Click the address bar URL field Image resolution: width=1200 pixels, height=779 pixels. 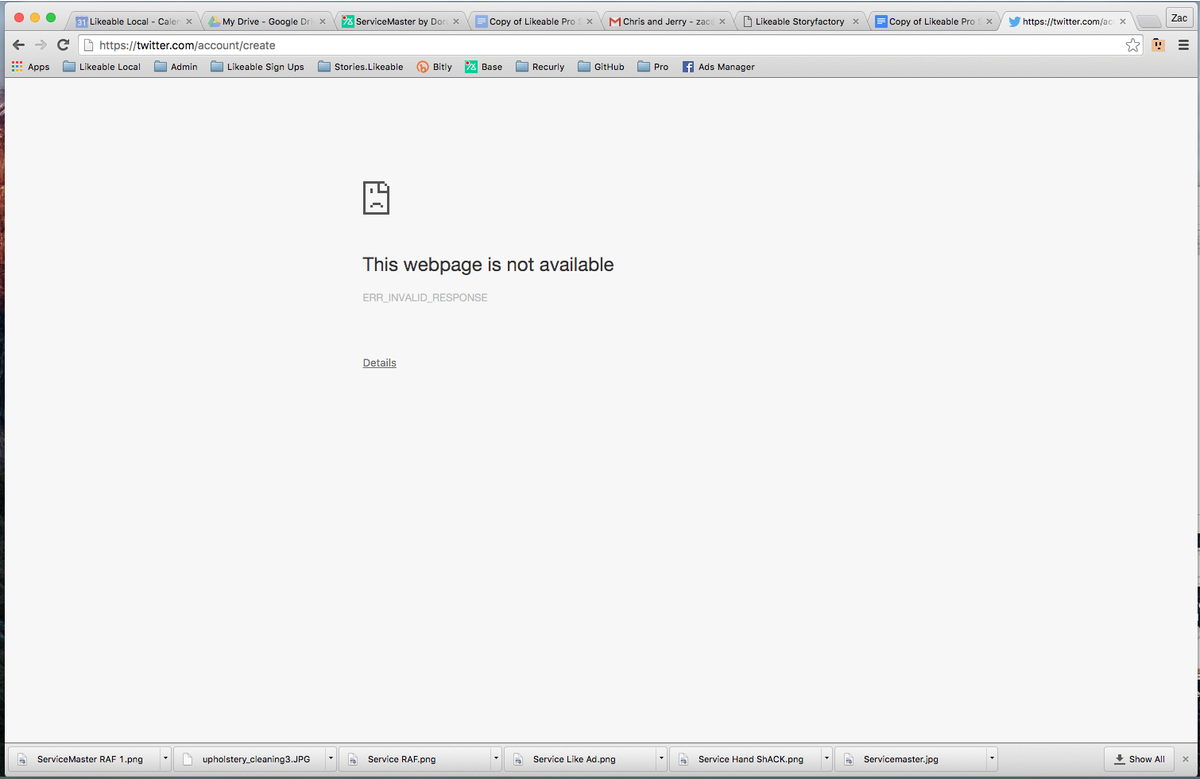(x=610, y=45)
